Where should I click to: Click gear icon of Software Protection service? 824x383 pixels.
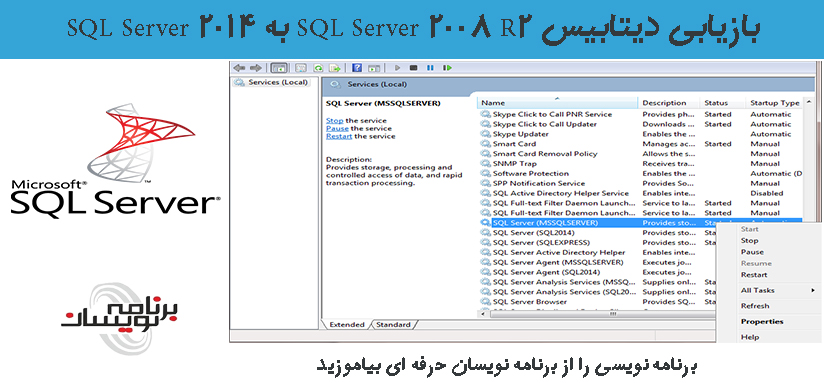coord(486,174)
